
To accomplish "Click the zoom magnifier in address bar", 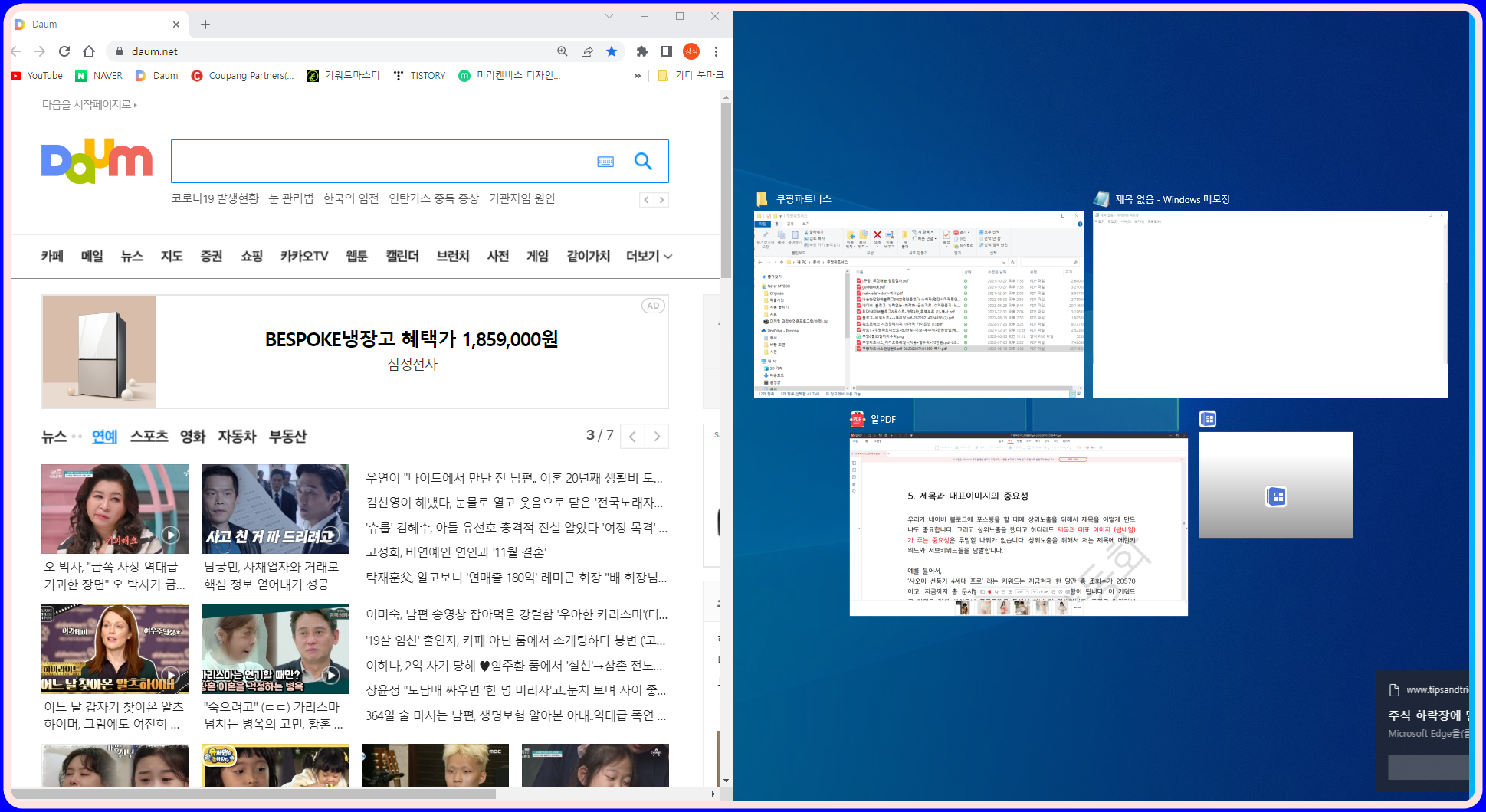I will coord(563,51).
